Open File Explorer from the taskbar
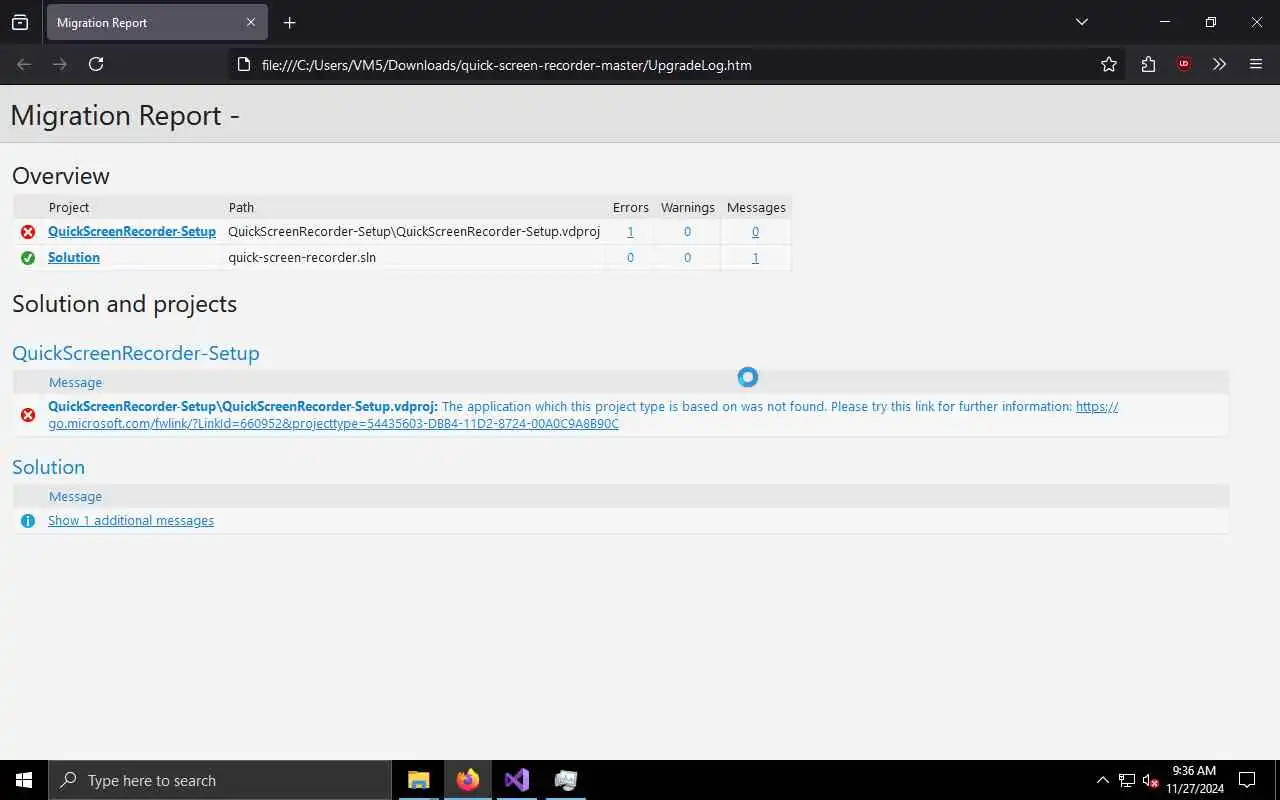The height and width of the screenshot is (800, 1280). tap(419, 780)
